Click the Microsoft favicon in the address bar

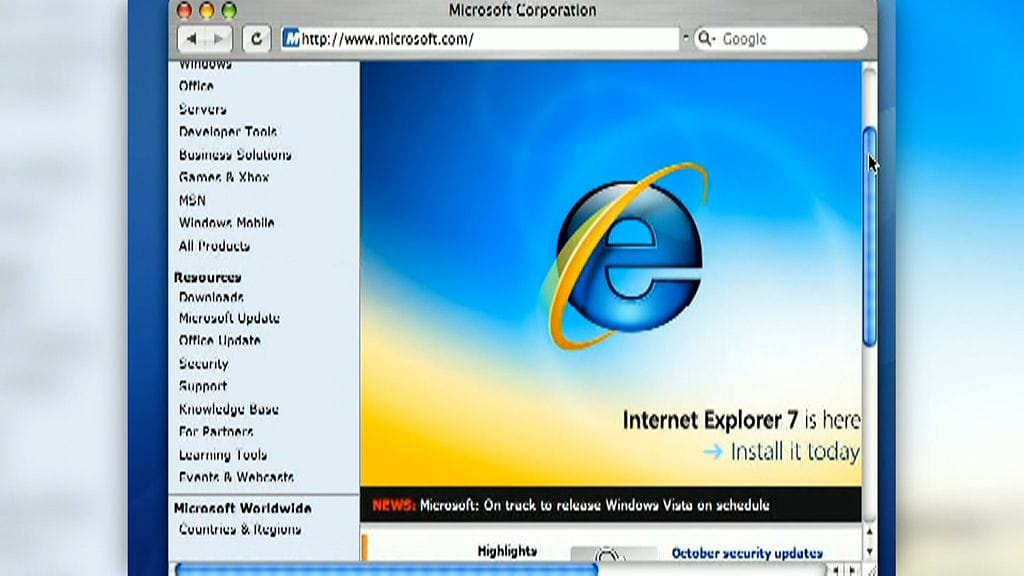(x=291, y=37)
